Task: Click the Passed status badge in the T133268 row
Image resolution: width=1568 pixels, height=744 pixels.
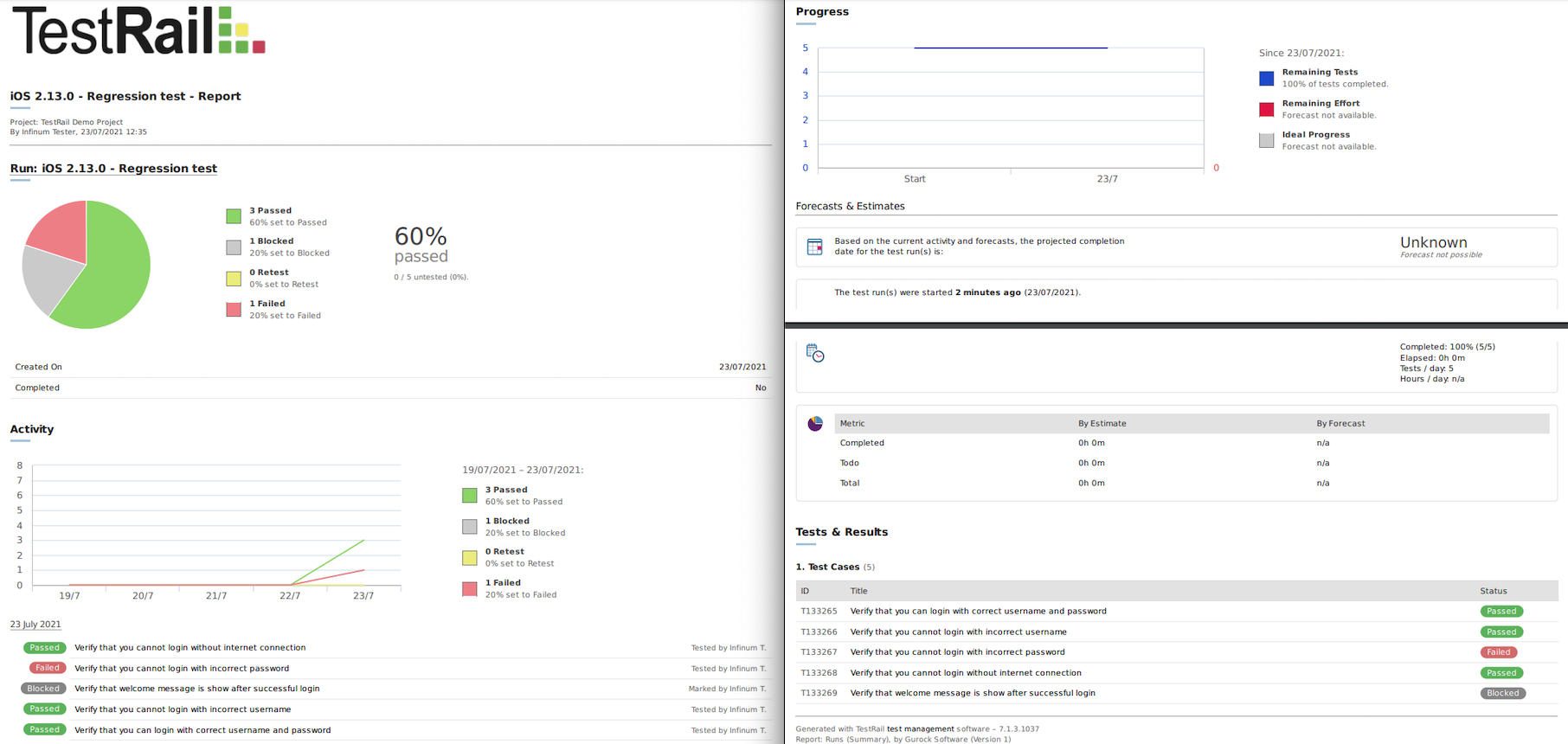Action: click(x=1501, y=673)
